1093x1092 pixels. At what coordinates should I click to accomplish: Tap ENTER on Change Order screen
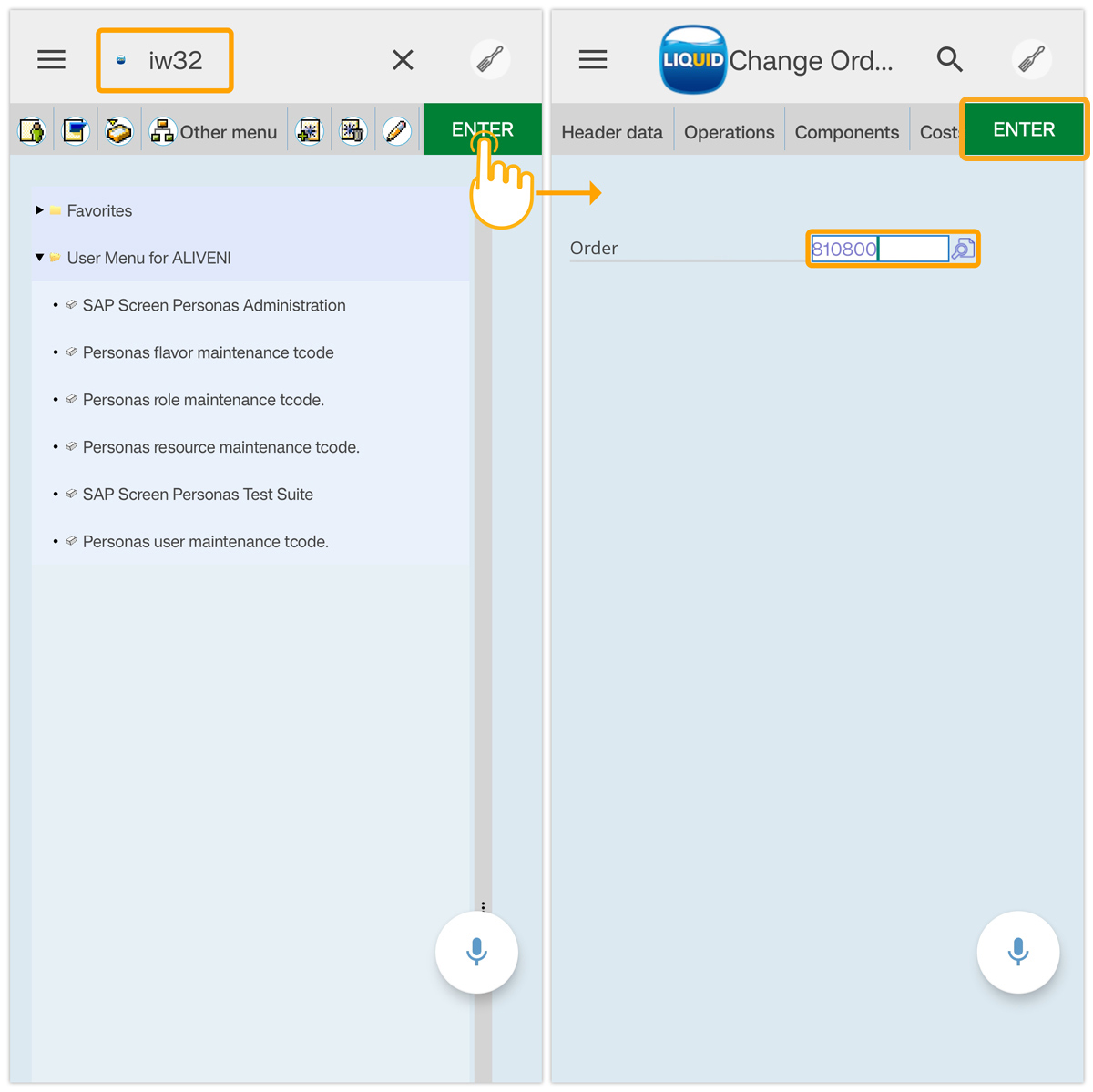1024,129
